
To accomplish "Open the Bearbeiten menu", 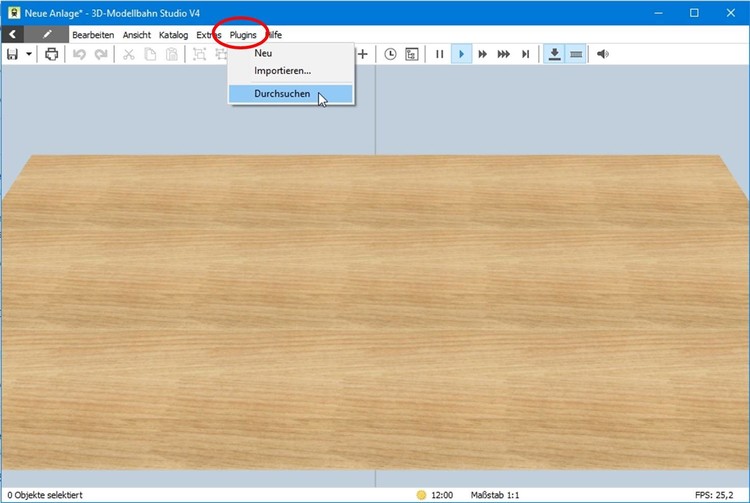I will coord(93,34).
